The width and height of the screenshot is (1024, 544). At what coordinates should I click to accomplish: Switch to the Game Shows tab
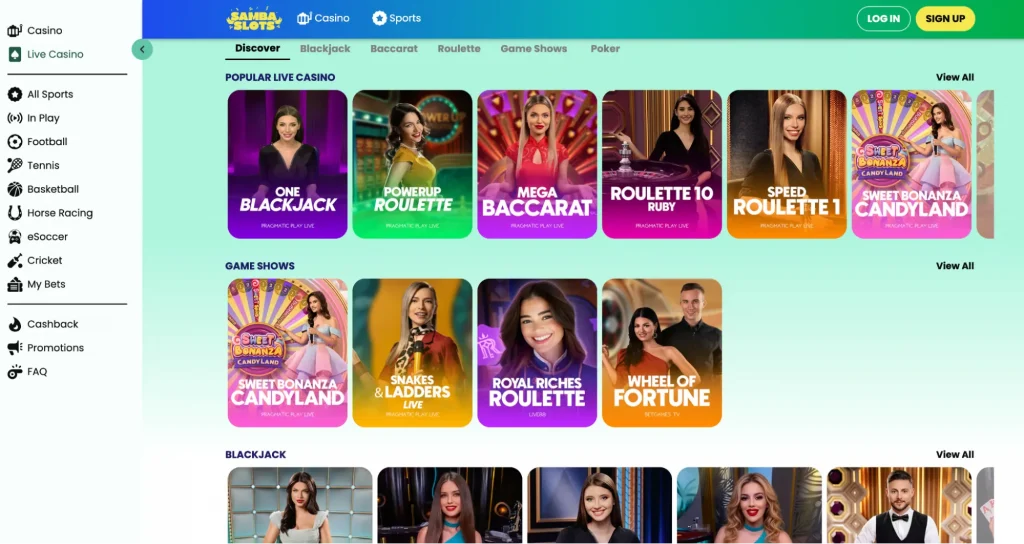534,48
